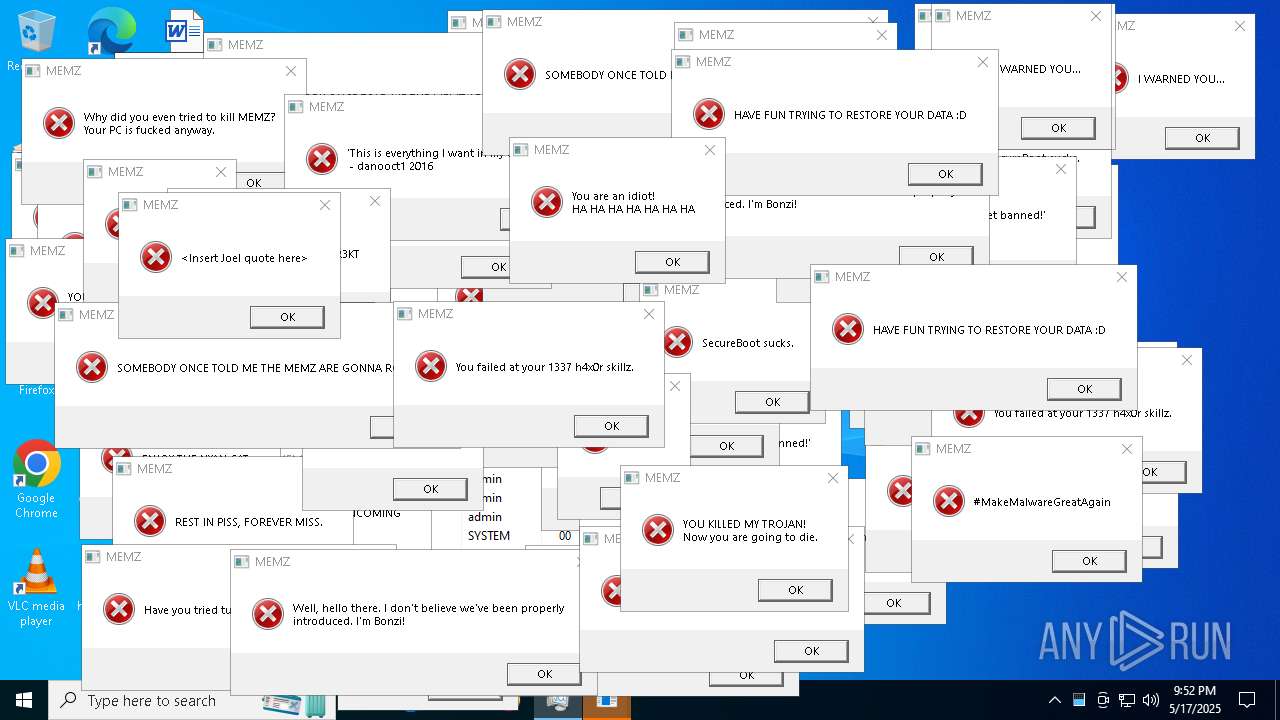Close the HAVE FUN dialog overlapping 'SecureBoot sucks.'

coord(1122,277)
